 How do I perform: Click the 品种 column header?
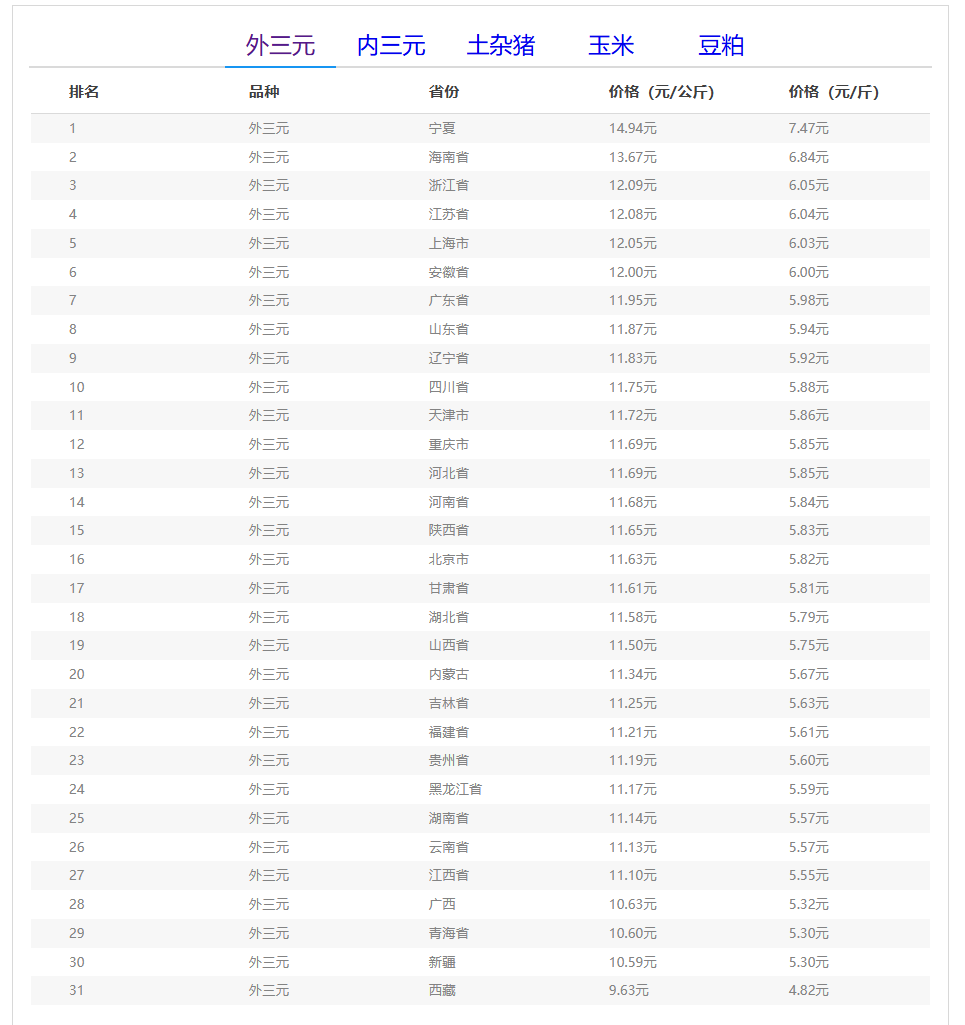pos(264,92)
